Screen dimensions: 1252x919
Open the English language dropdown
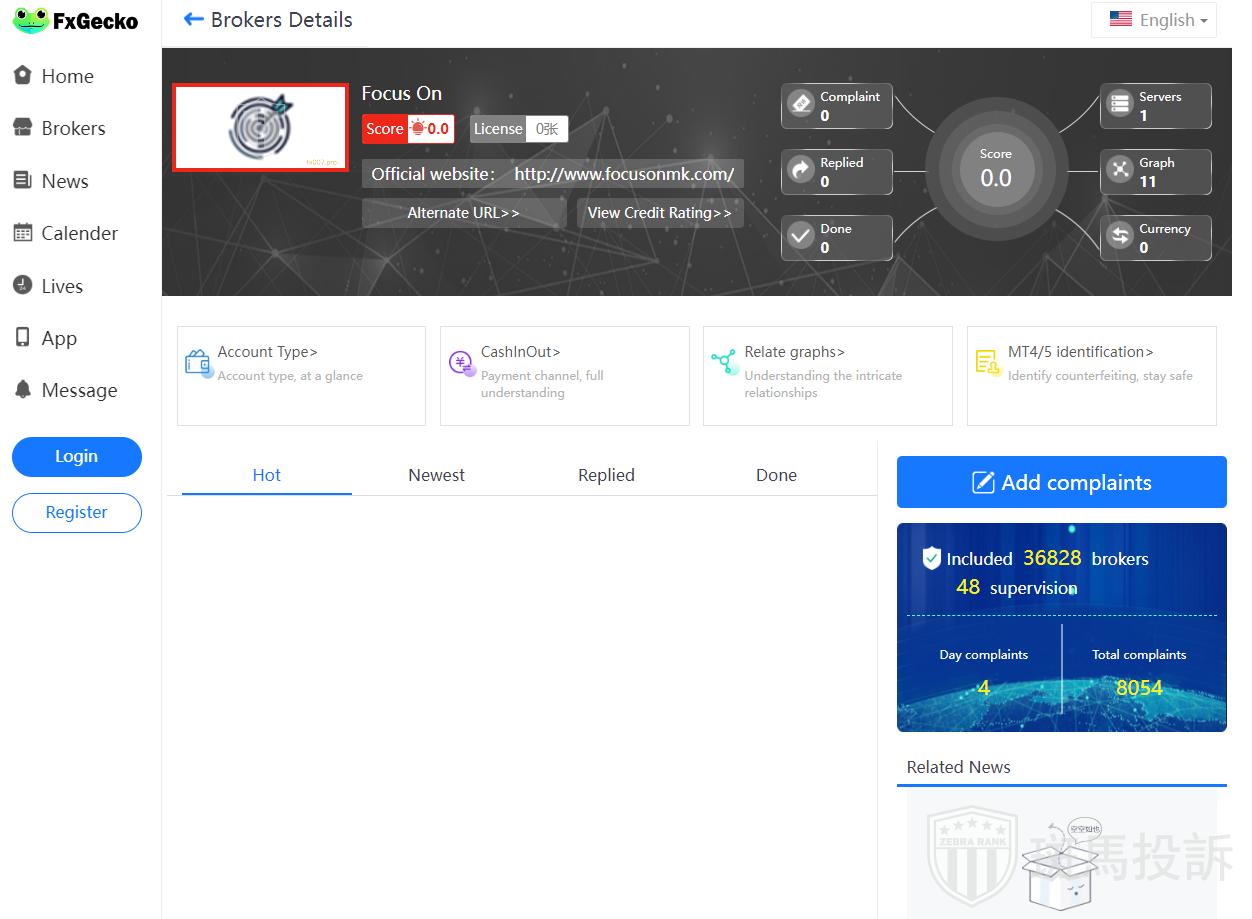(x=1154, y=20)
